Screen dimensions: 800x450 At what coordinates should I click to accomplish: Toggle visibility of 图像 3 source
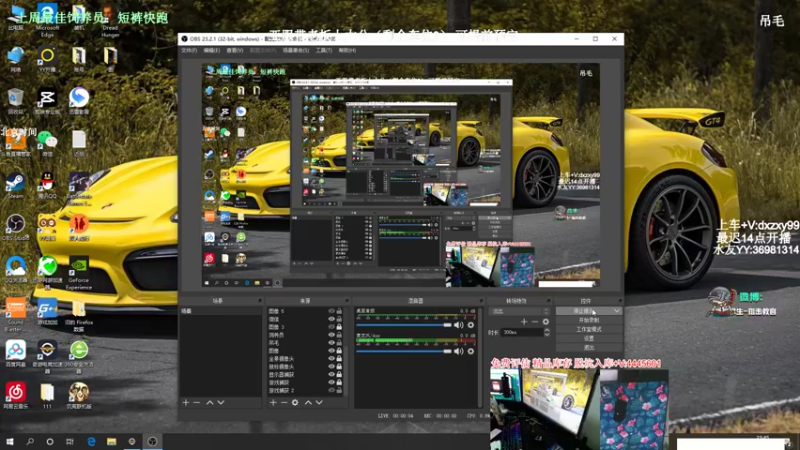coord(331,327)
